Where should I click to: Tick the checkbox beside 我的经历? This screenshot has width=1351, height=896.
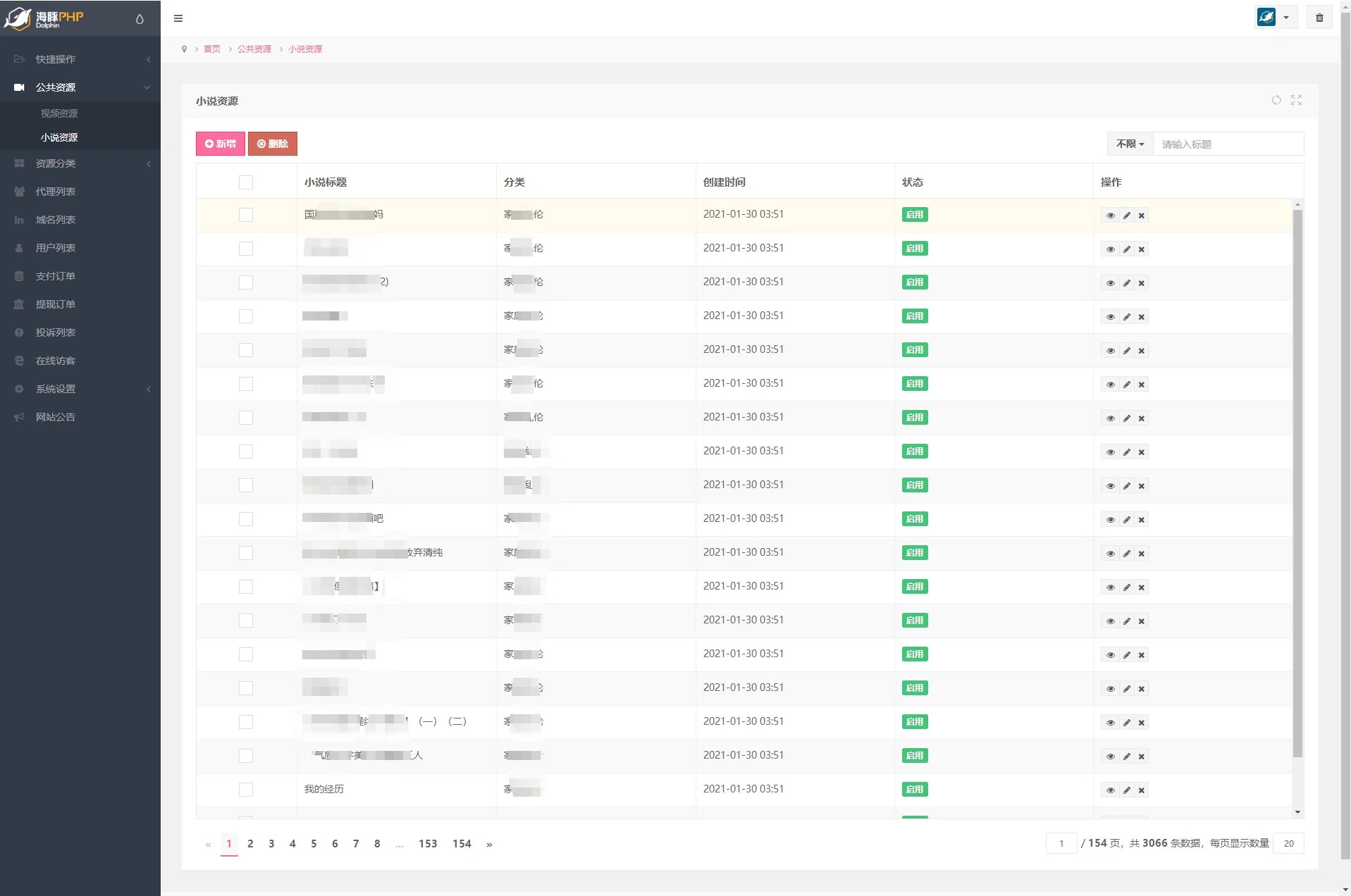[245, 790]
